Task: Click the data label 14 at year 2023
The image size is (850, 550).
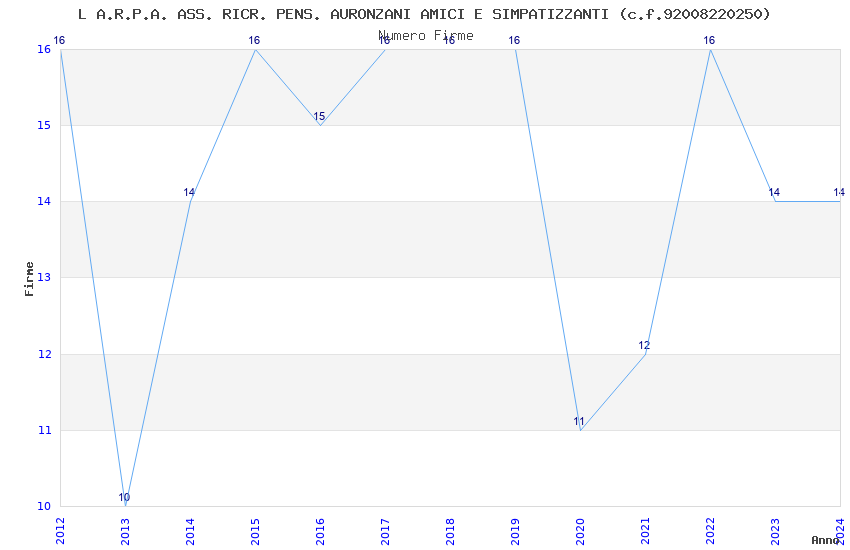Action: (774, 192)
